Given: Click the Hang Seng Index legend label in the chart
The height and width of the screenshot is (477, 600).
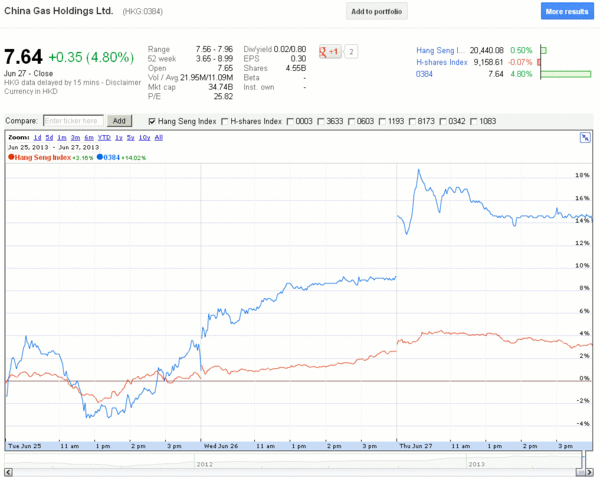Looking at the screenshot, I should (42, 157).
